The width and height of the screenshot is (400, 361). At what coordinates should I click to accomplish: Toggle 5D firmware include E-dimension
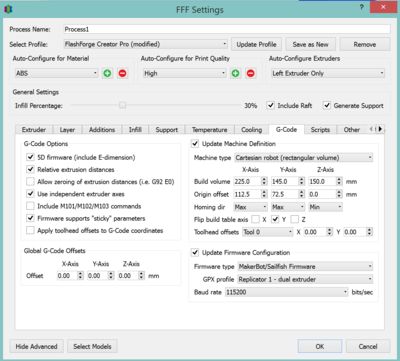(x=30, y=157)
